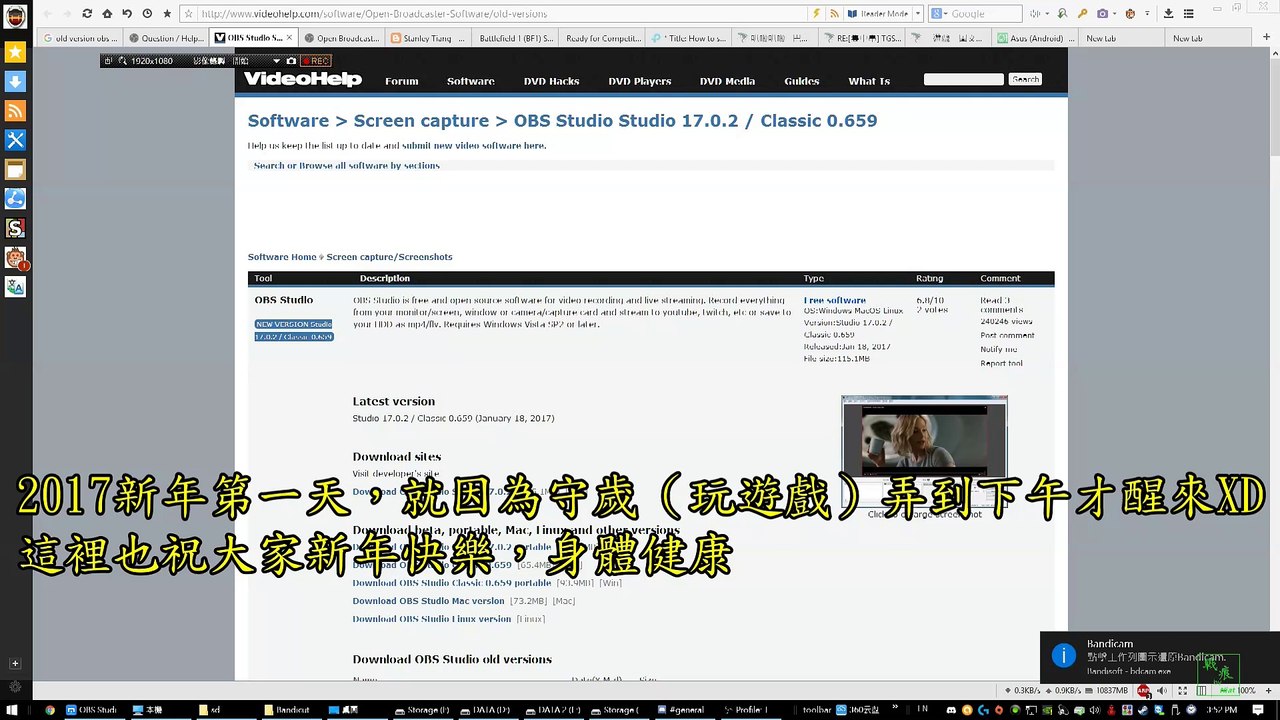Click 'Download OBS Studio Linux version' link

(431, 619)
